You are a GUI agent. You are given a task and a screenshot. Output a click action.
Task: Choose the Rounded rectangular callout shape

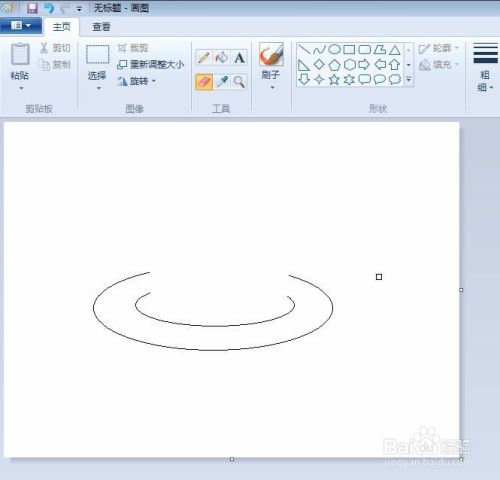click(x=364, y=79)
